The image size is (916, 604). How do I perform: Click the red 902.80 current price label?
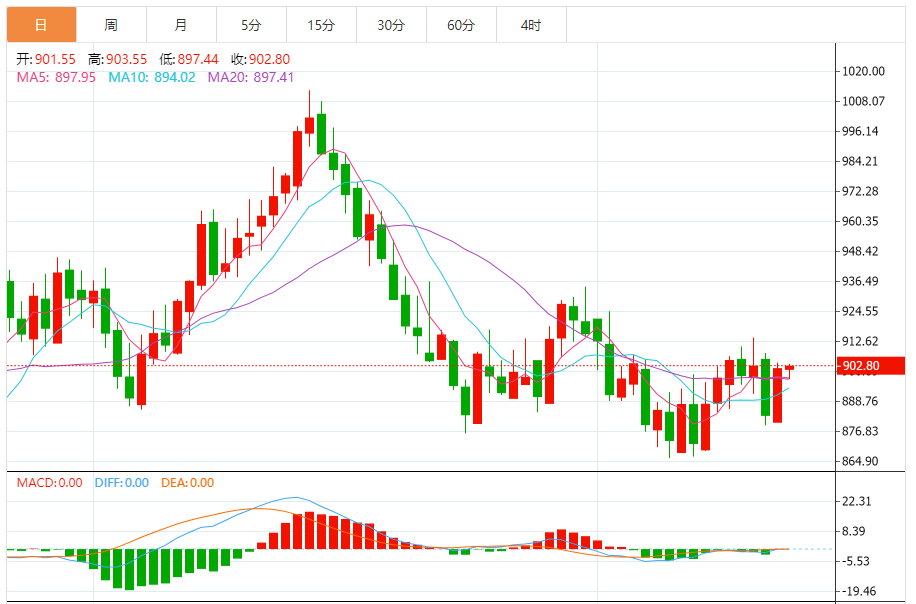870,366
